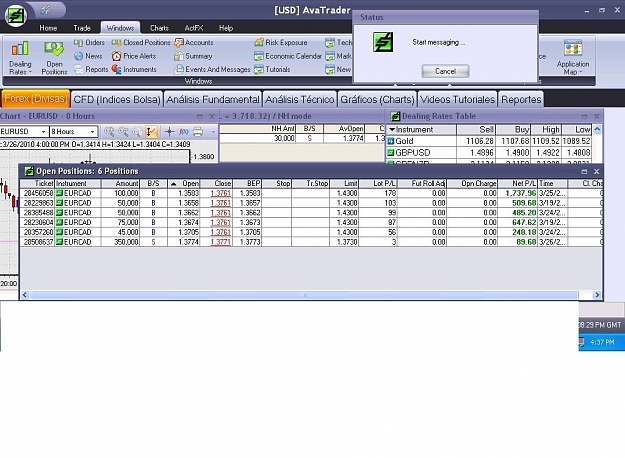
Task: Open the Open Positions ribbon button
Action: (54, 58)
